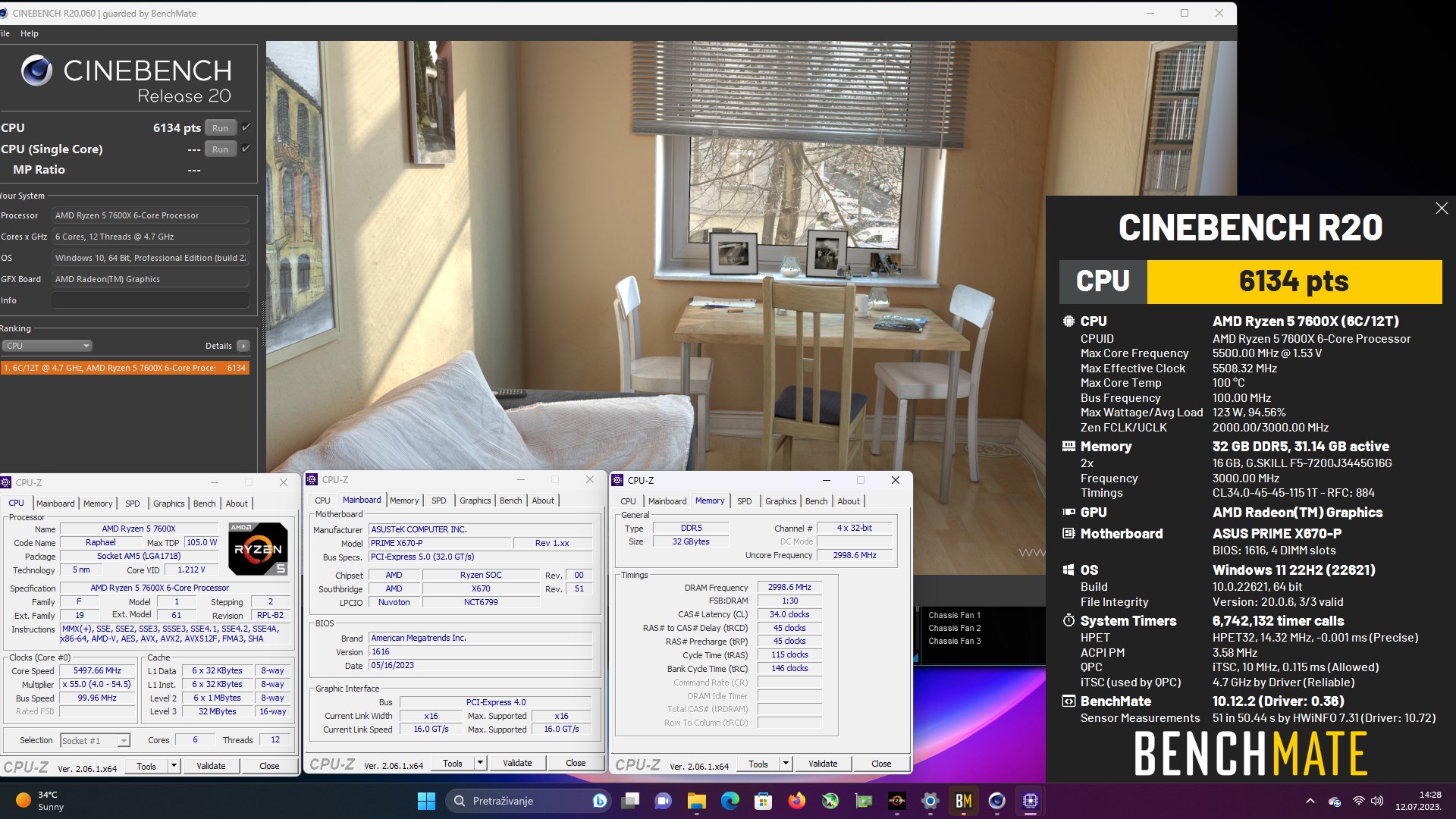Open the Xbox app on taskbar
Viewport: 1456px width, 819px height.
pyautogui.click(x=830, y=801)
